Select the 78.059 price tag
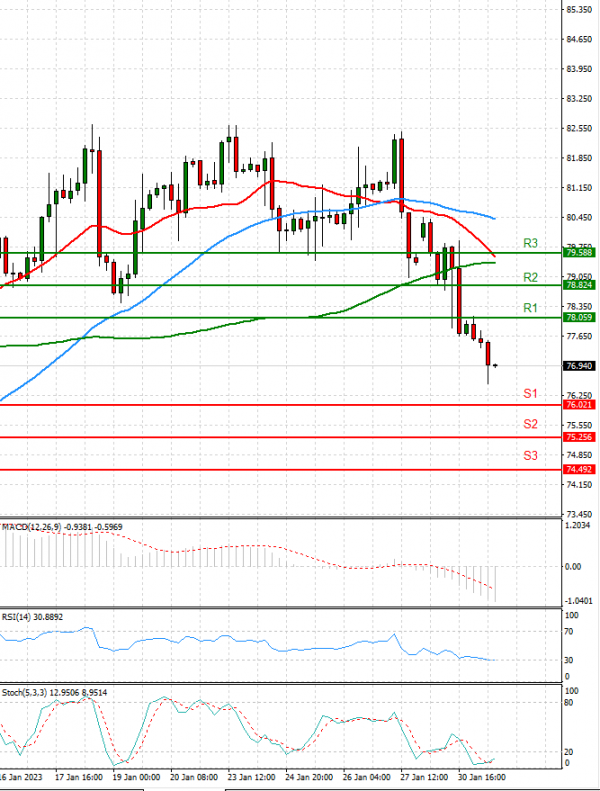This screenshot has width=600, height=791. (x=579, y=317)
